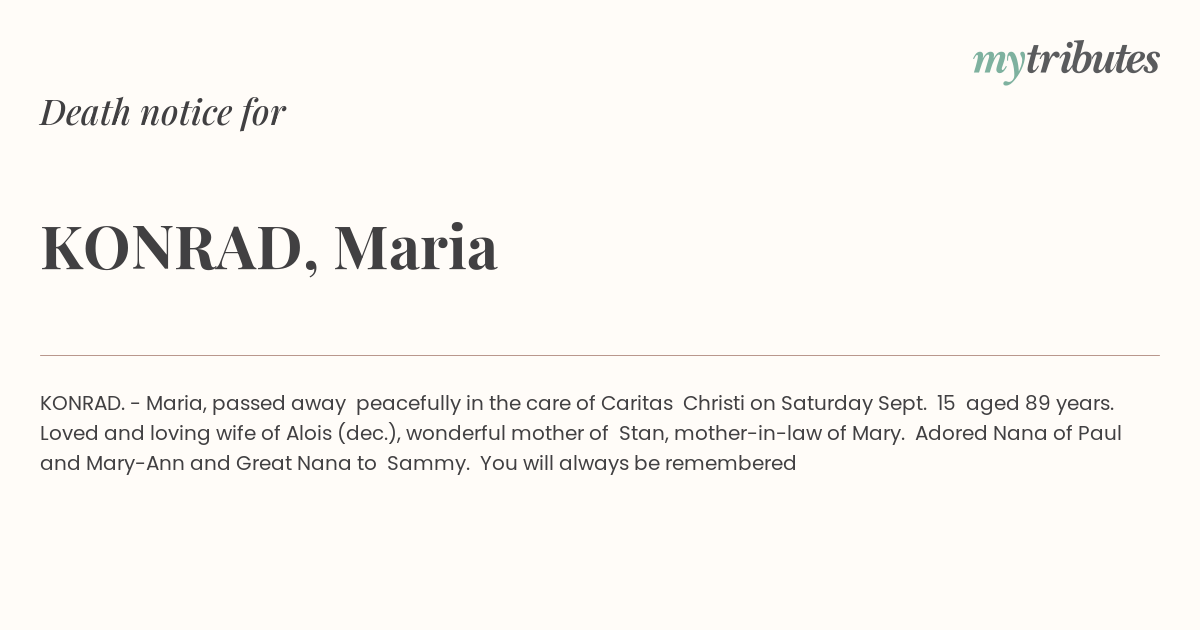Click the grey "tributes" part of the logo
1200x630 pixels.
(x=1092, y=60)
